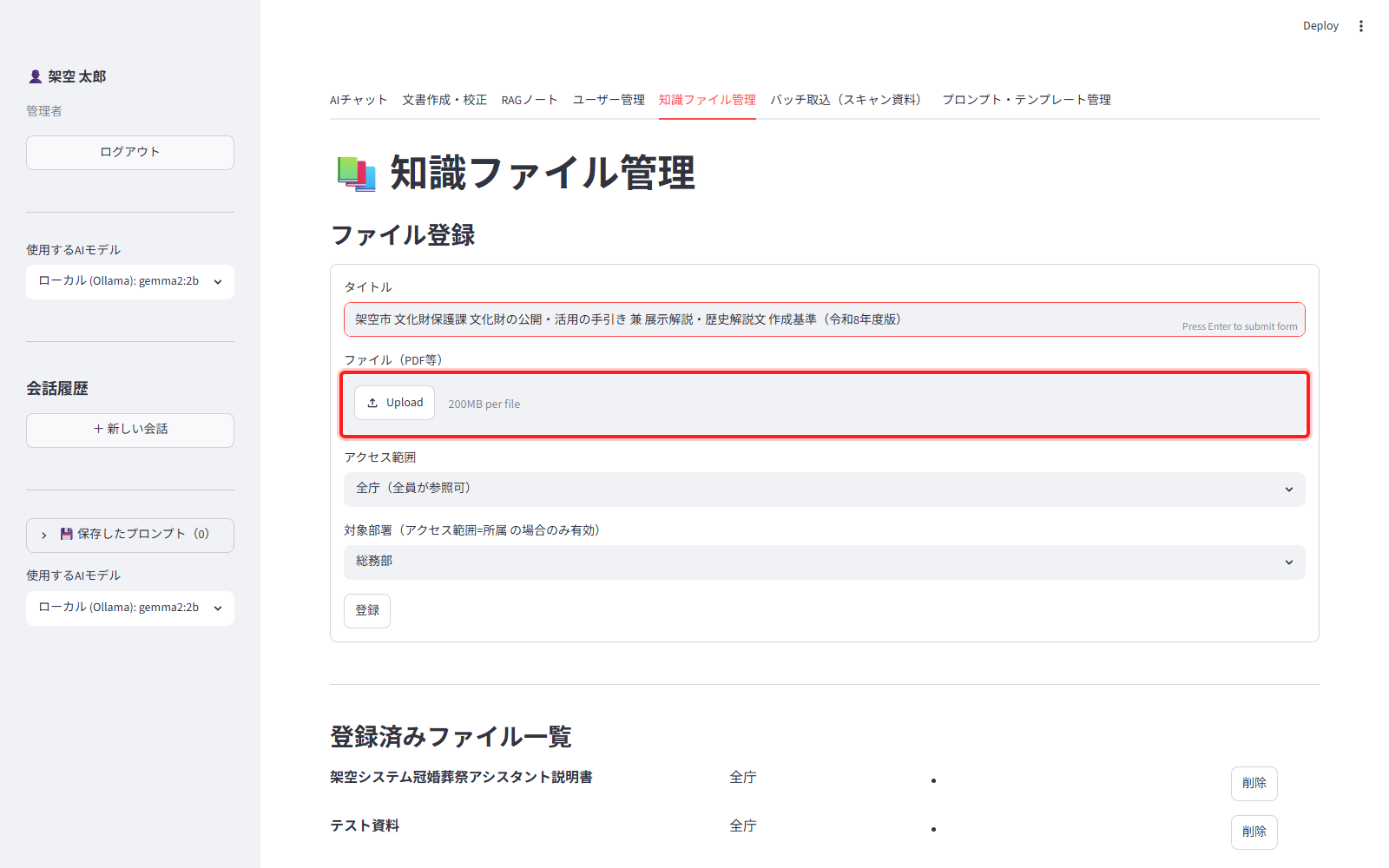Click the 登録済みファイル一覧 heading
Viewport: 1389px width, 868px height.
[451, 736]
